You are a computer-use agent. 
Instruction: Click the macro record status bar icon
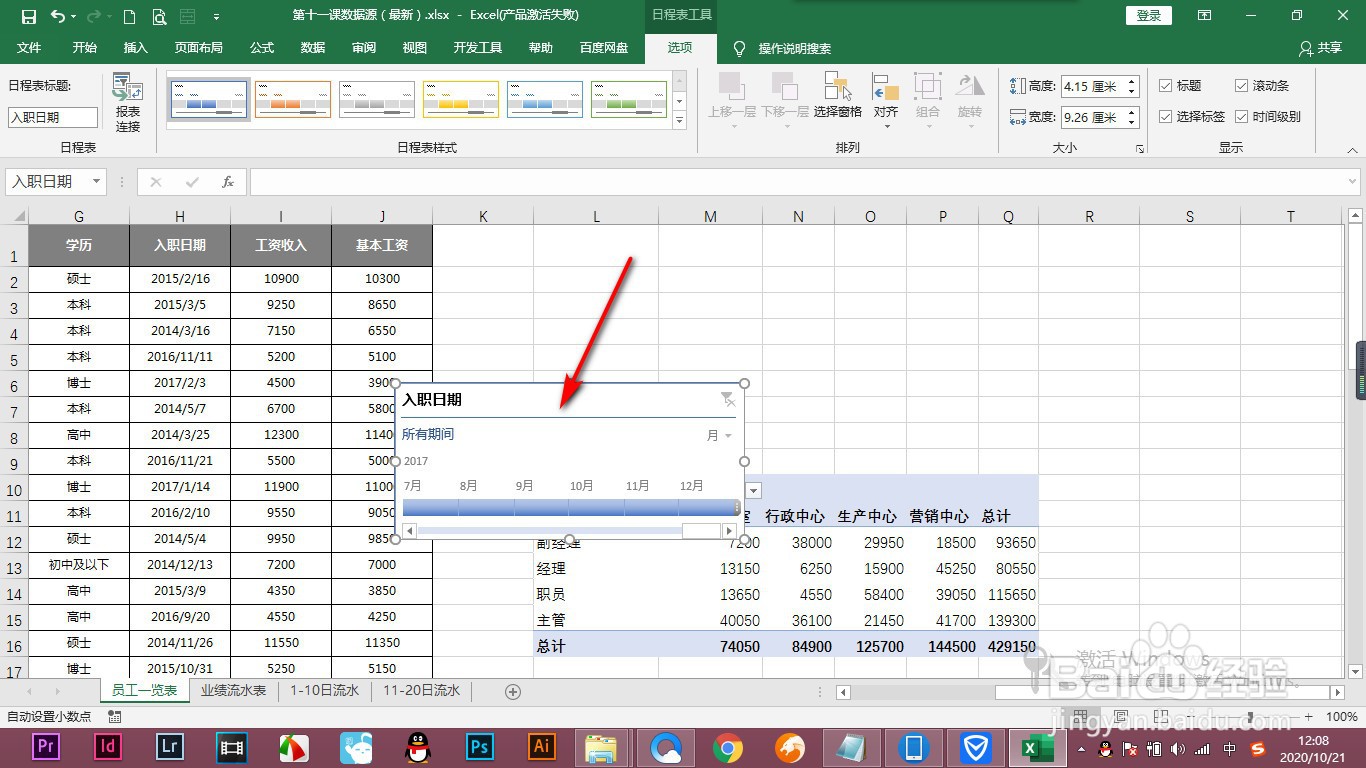pos(115,717)
